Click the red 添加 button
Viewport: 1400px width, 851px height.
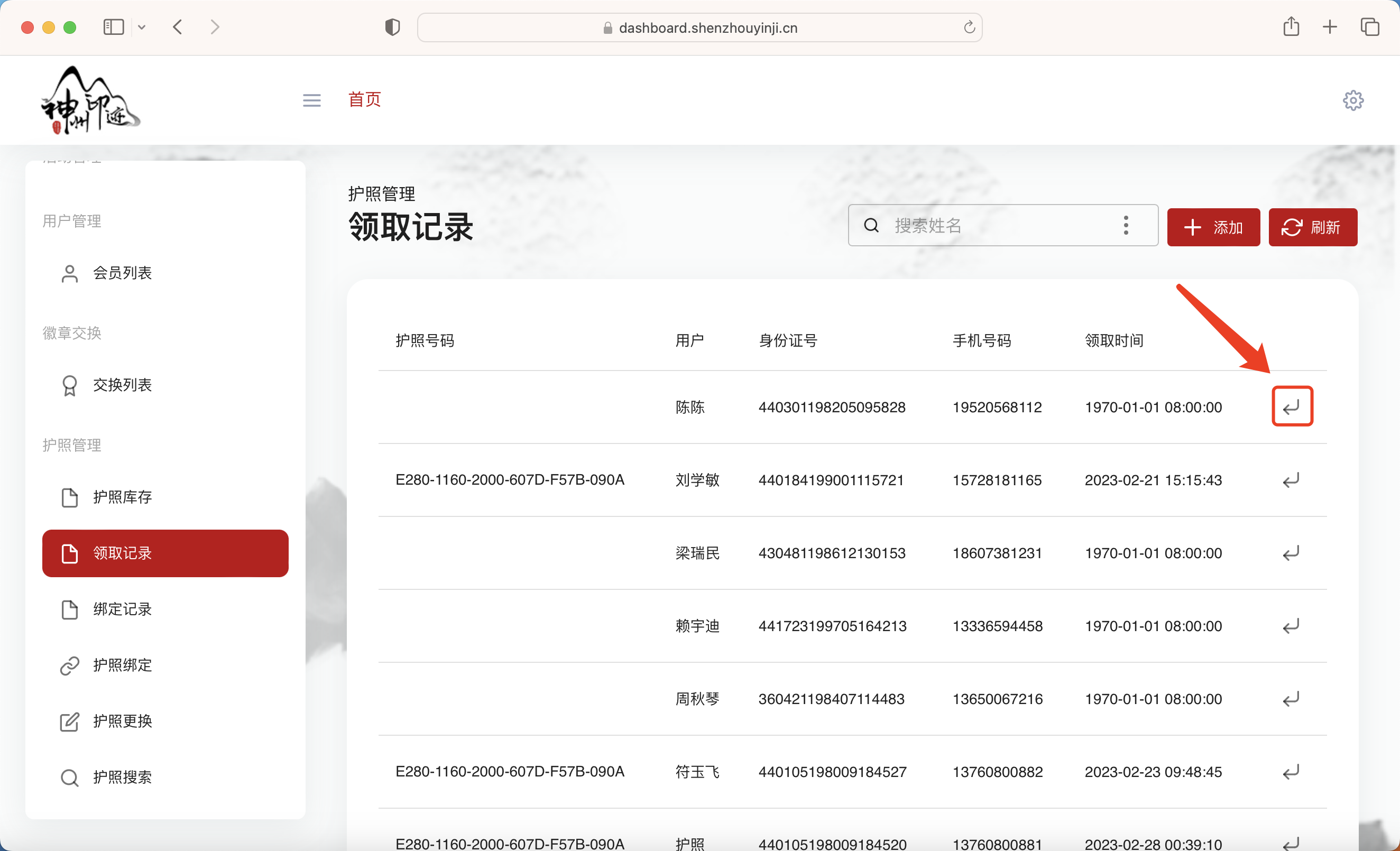pyautogui.click(x=1213, y=227)
